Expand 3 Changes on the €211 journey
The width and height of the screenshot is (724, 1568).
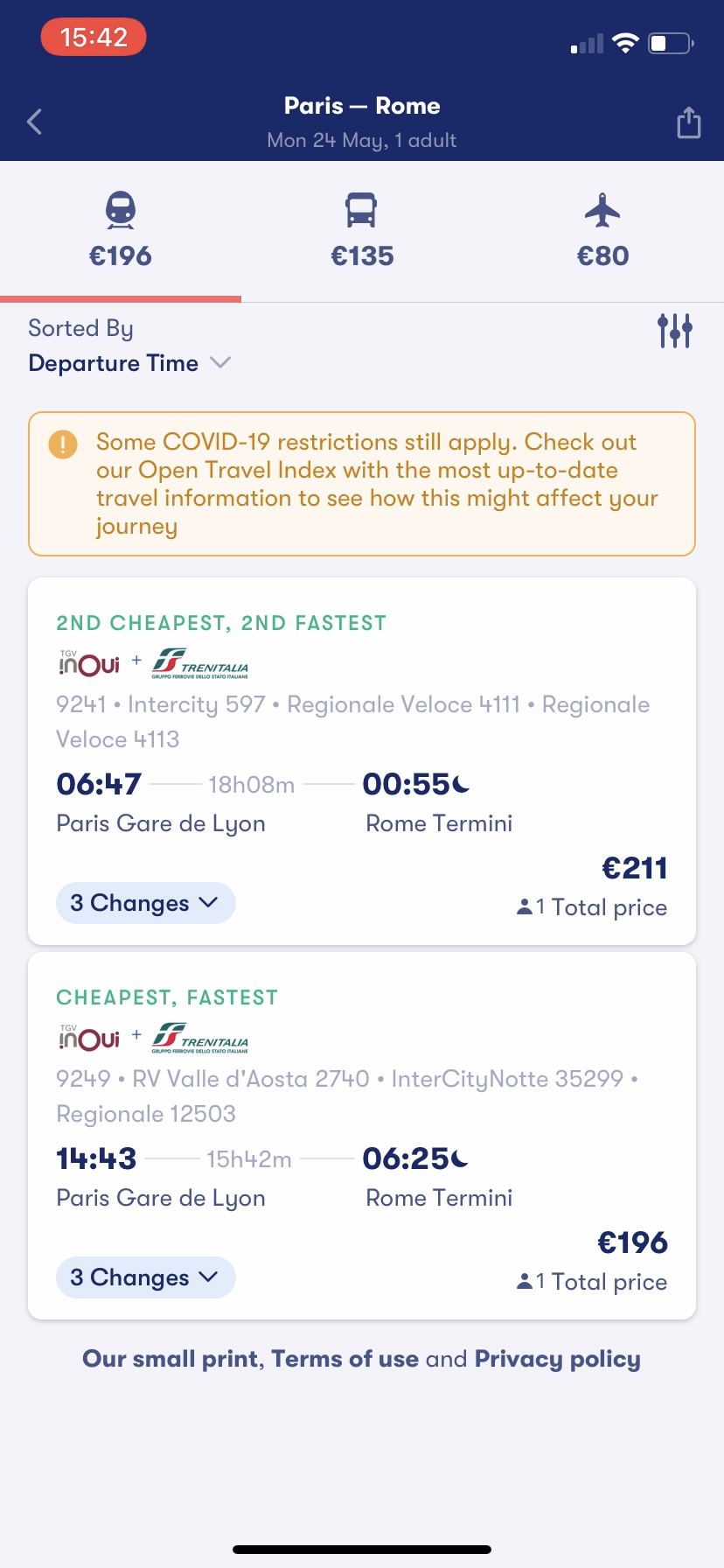pyautogui.click(x=145, y=903)
